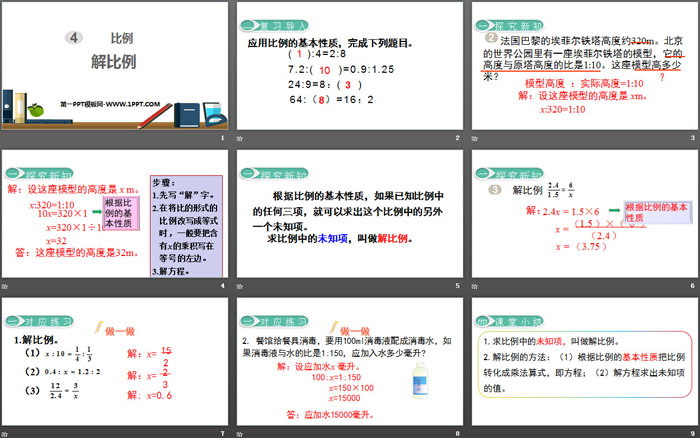Click slide number 7 label
Screen dimensions: 700x438
(x=223, y=434)
